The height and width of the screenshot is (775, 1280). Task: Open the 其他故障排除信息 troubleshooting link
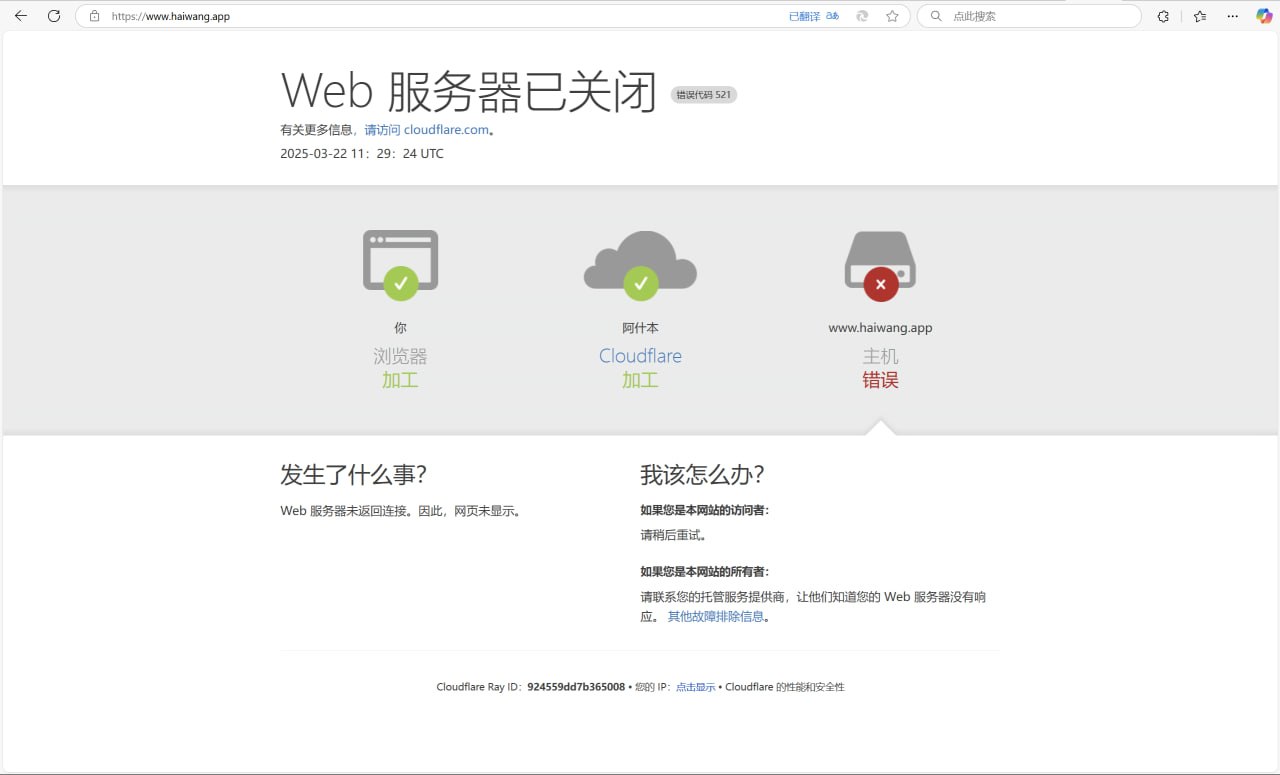point(715,617)
